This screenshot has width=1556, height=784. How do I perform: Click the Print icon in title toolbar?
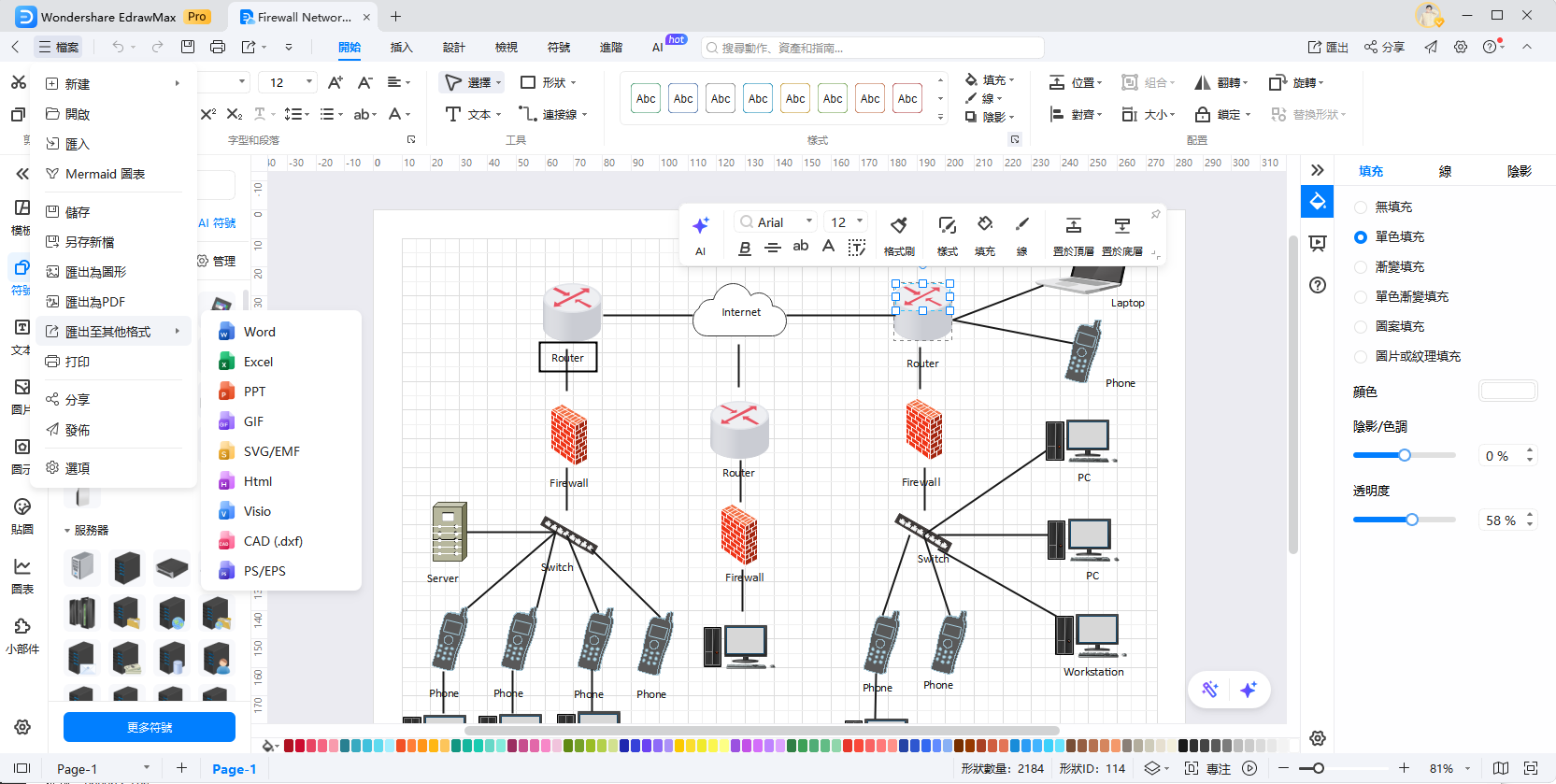click(218, 47)
